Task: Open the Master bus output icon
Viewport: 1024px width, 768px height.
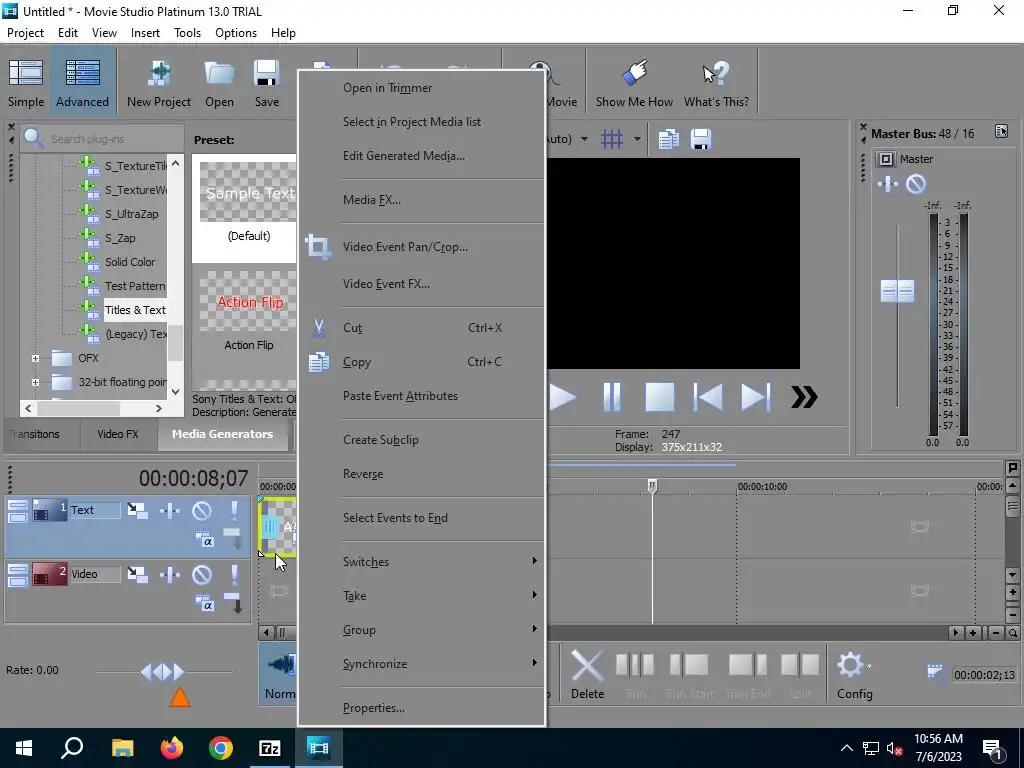Action: pyautogui.click(x=886, y=159)
